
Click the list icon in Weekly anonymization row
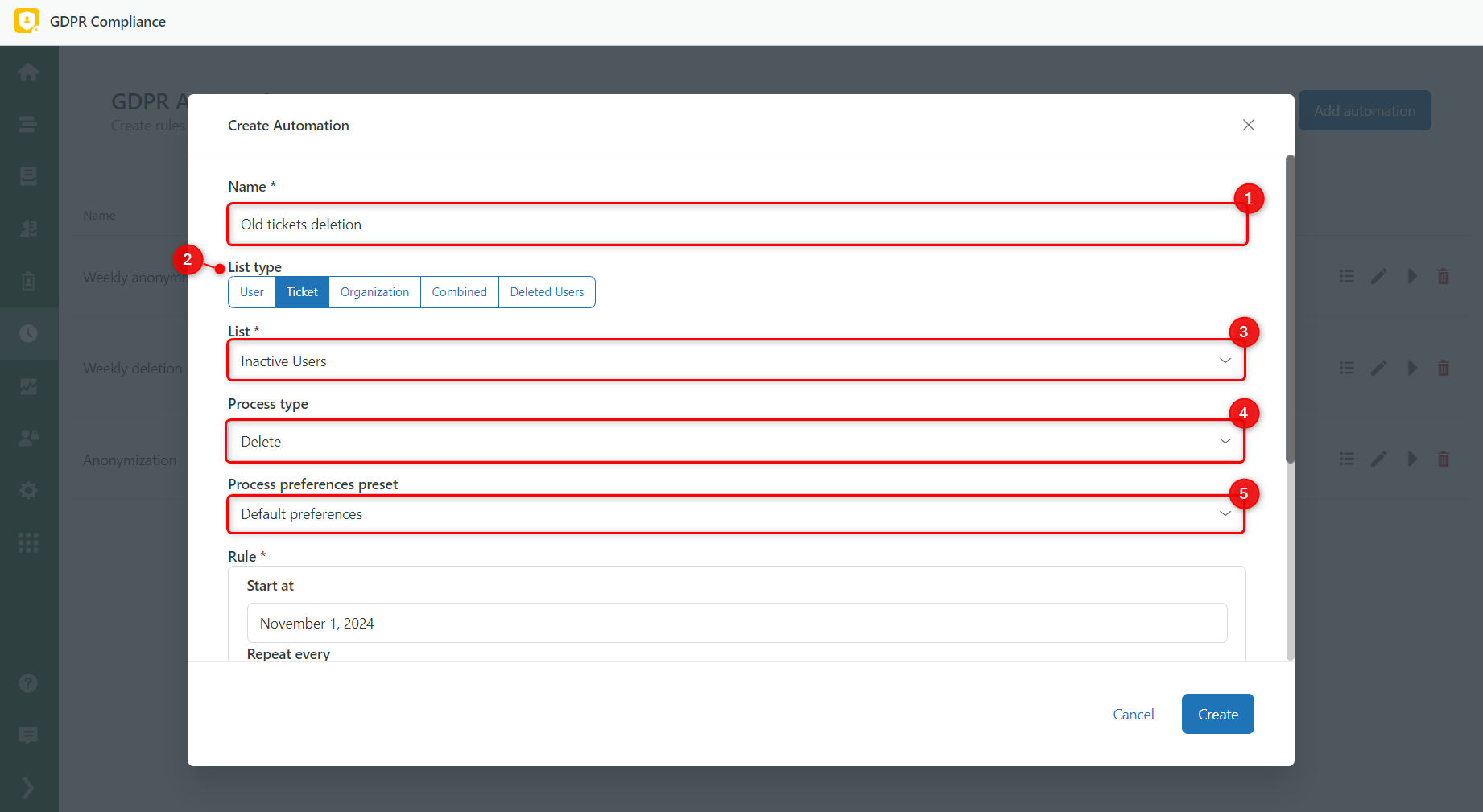coord(1346,277)
